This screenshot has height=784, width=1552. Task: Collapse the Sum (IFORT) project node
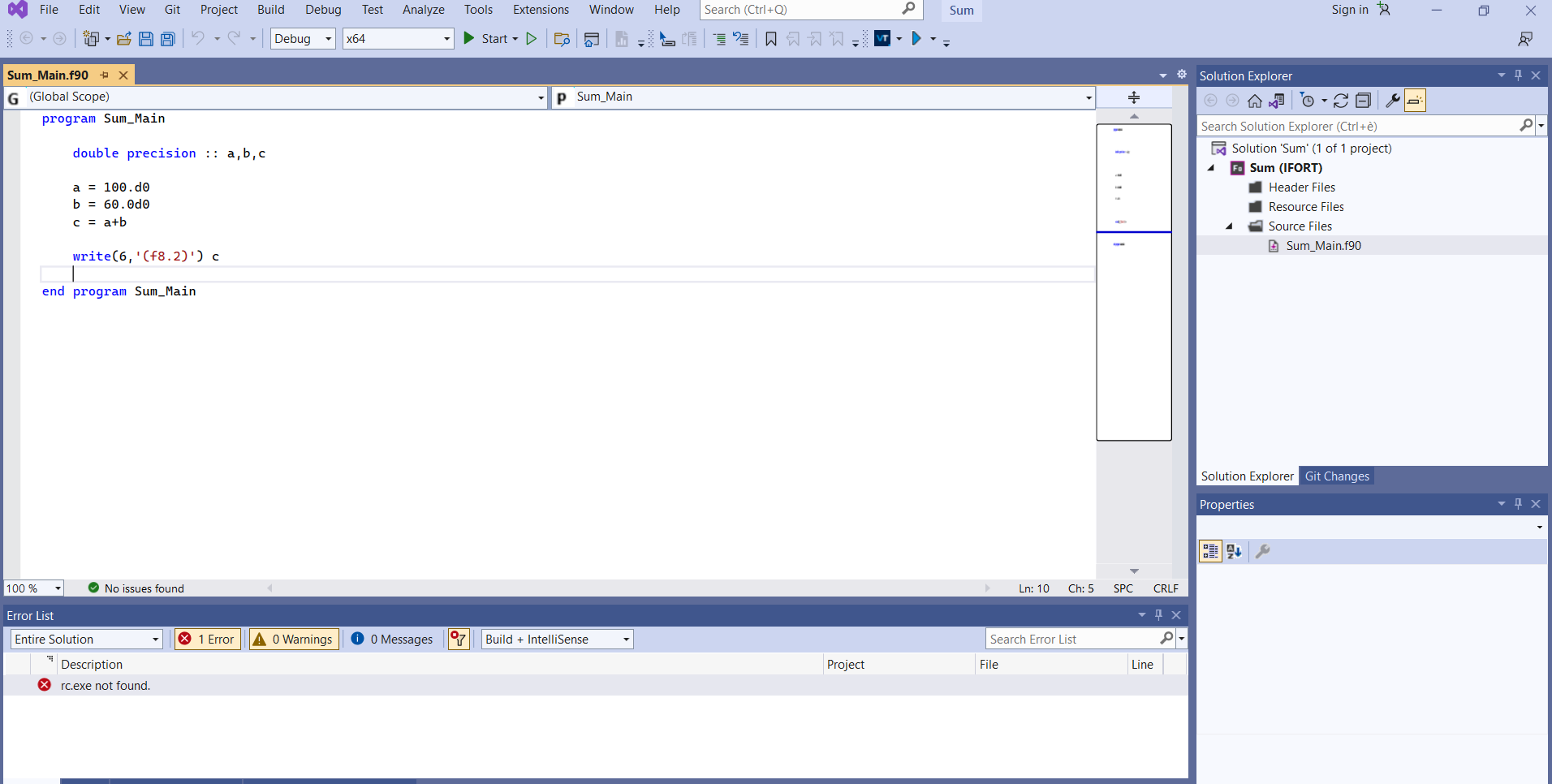1211,168
